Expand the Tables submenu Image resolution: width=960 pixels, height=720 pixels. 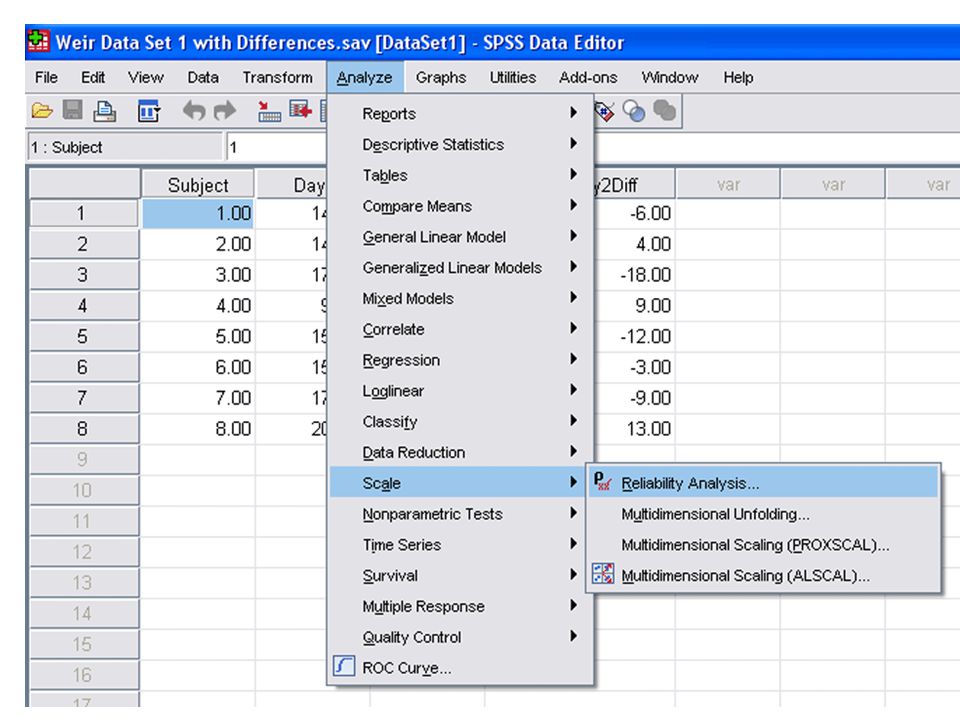(x=461, y=175)
